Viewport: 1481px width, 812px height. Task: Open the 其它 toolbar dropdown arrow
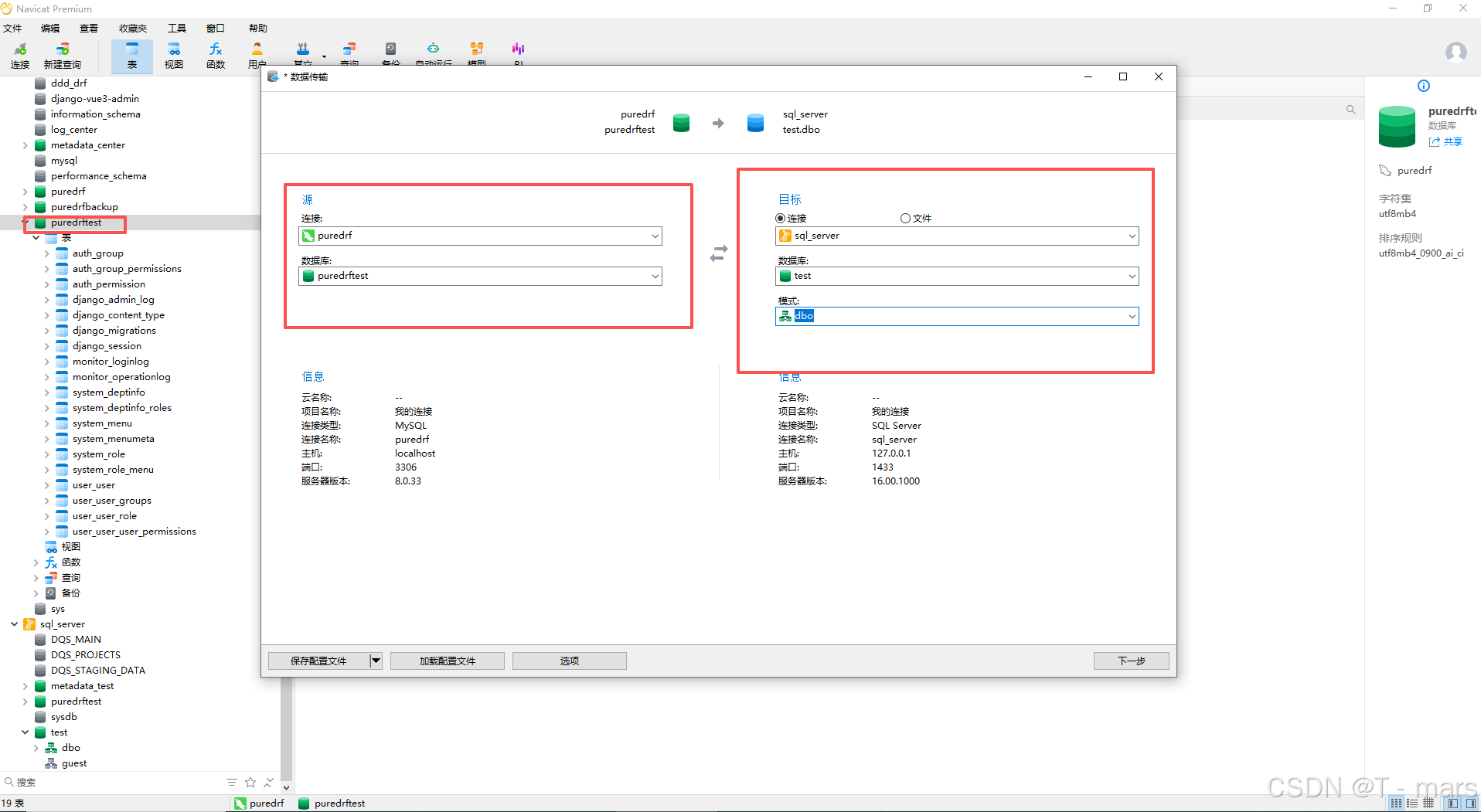tap(324, 56)
